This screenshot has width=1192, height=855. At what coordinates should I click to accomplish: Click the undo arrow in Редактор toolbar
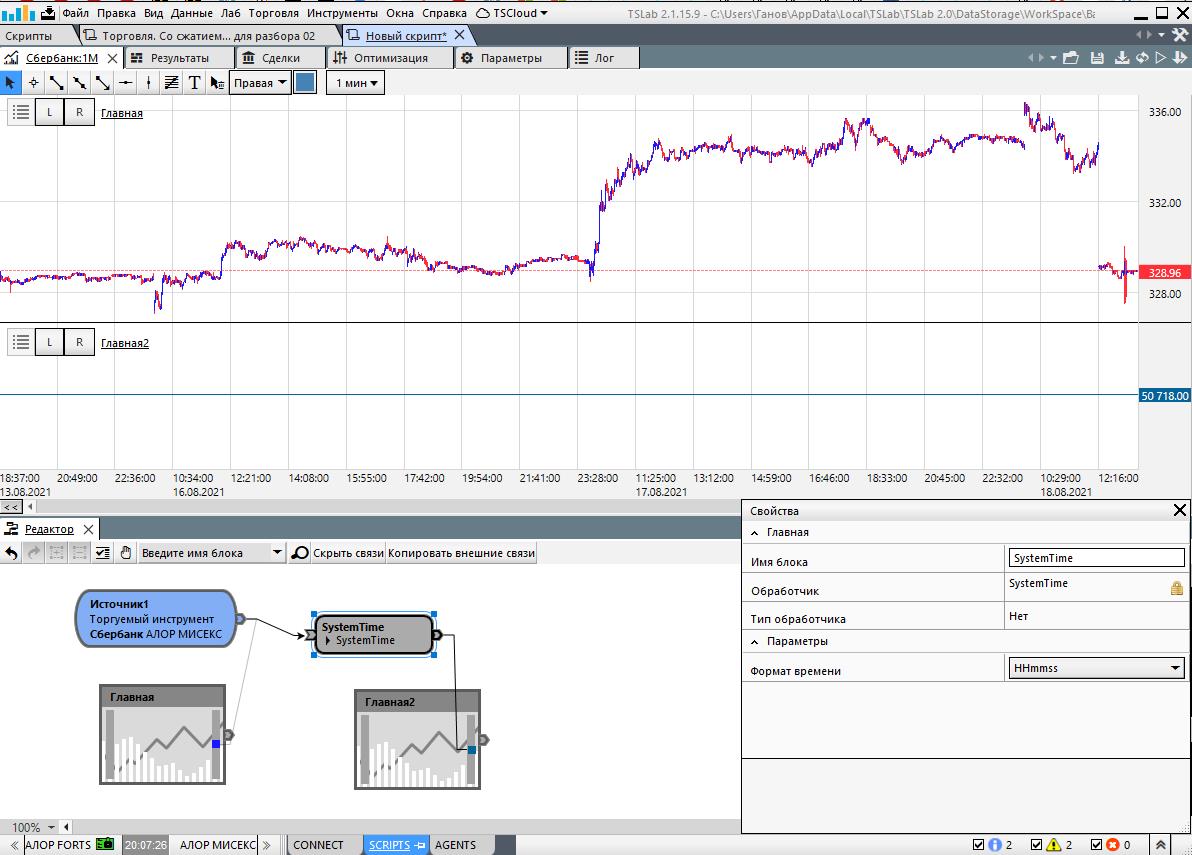(x=11, y=553)
